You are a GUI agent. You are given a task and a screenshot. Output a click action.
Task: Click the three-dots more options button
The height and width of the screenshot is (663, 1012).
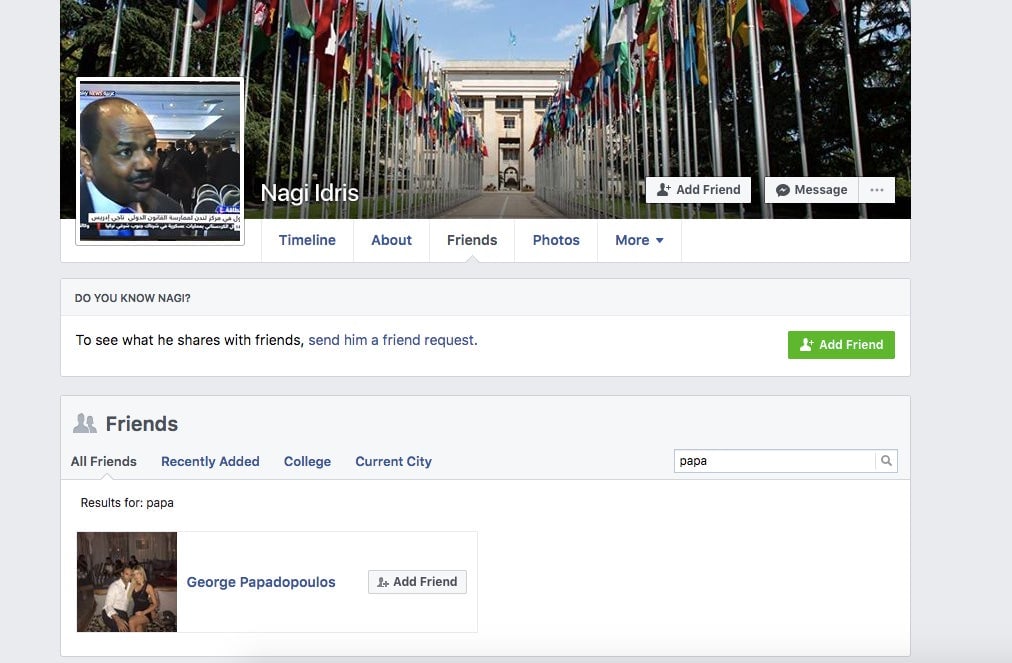(x=876, y=190)
